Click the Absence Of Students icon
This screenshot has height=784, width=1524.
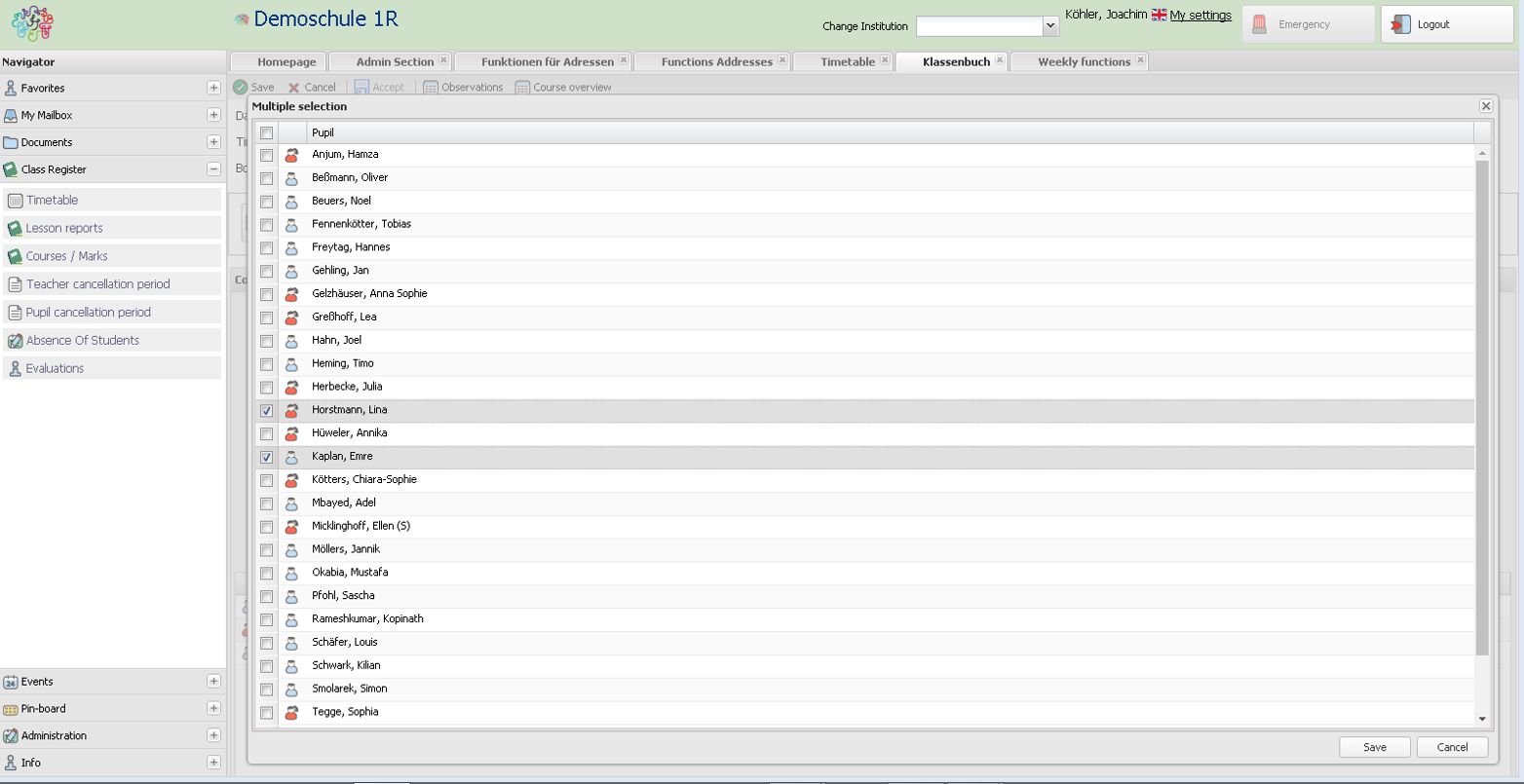15,341
